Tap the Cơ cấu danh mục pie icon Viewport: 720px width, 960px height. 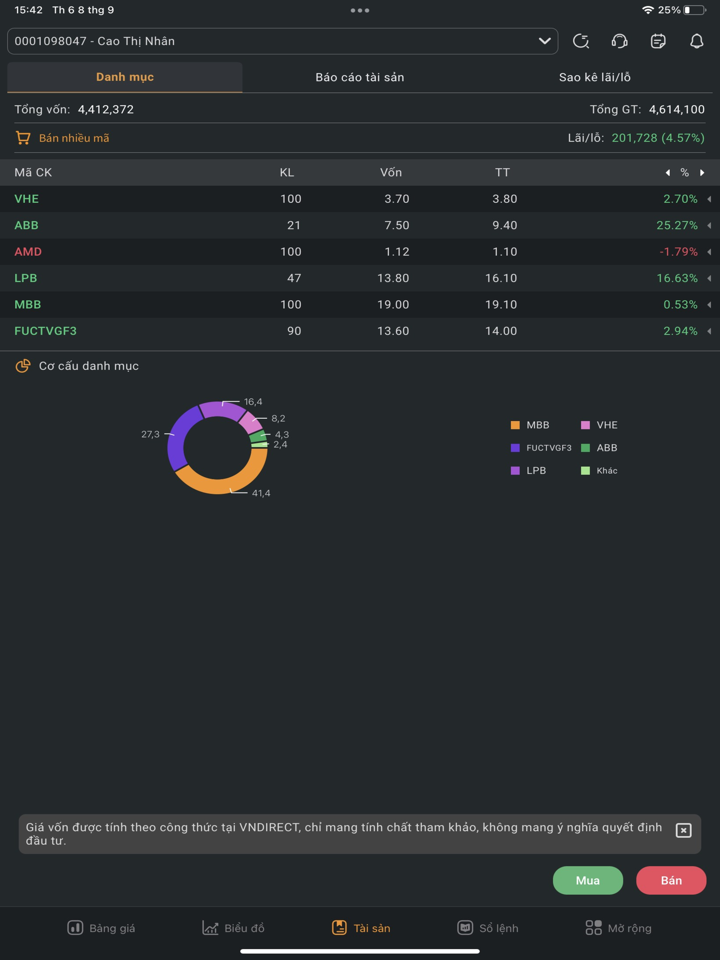(23, 366)
